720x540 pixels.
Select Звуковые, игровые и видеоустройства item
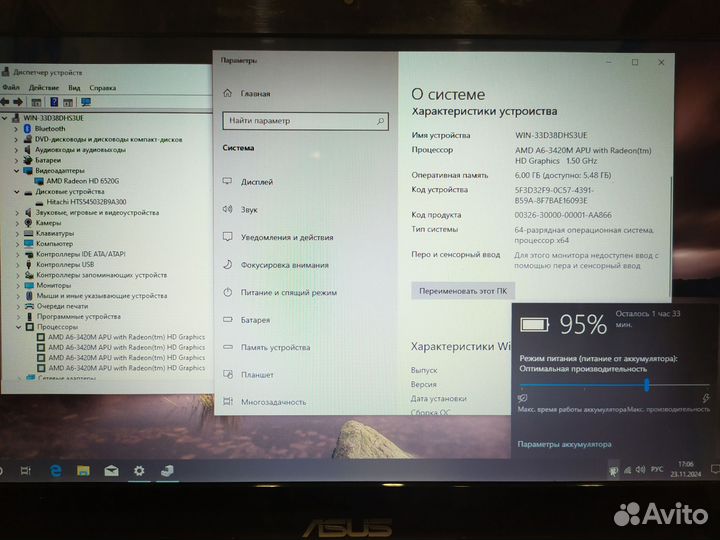pos(97,213)
